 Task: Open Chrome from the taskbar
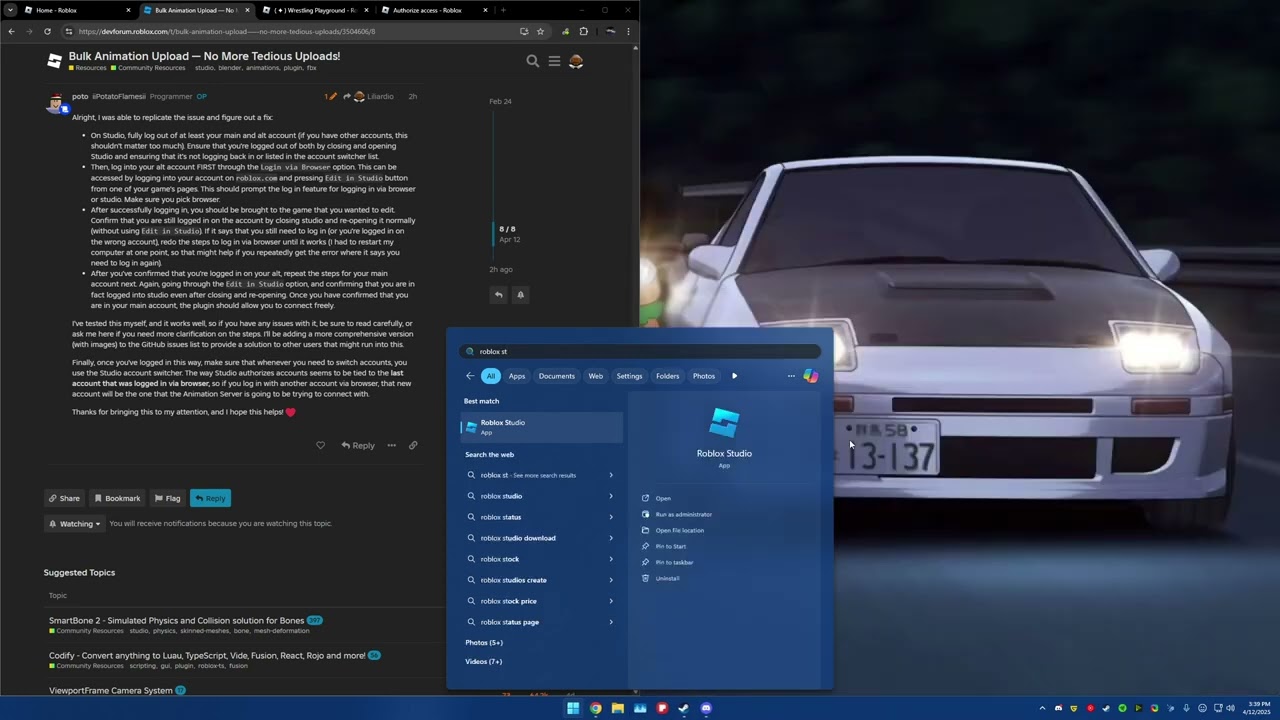pos(596,708)
